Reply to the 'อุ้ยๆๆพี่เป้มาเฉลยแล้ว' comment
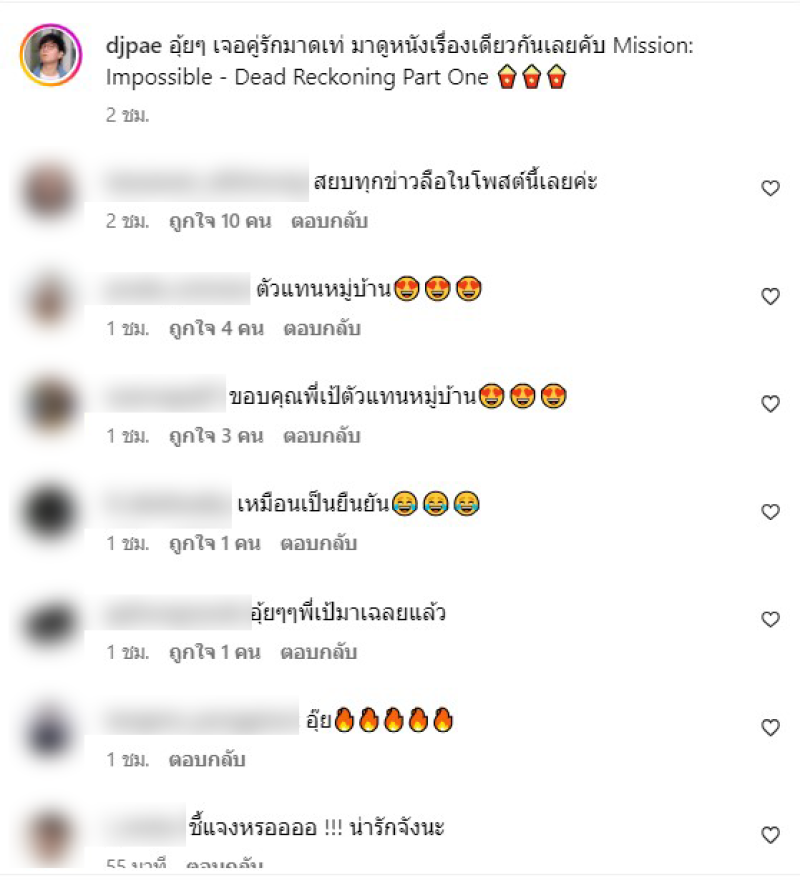 click(319, 652)
